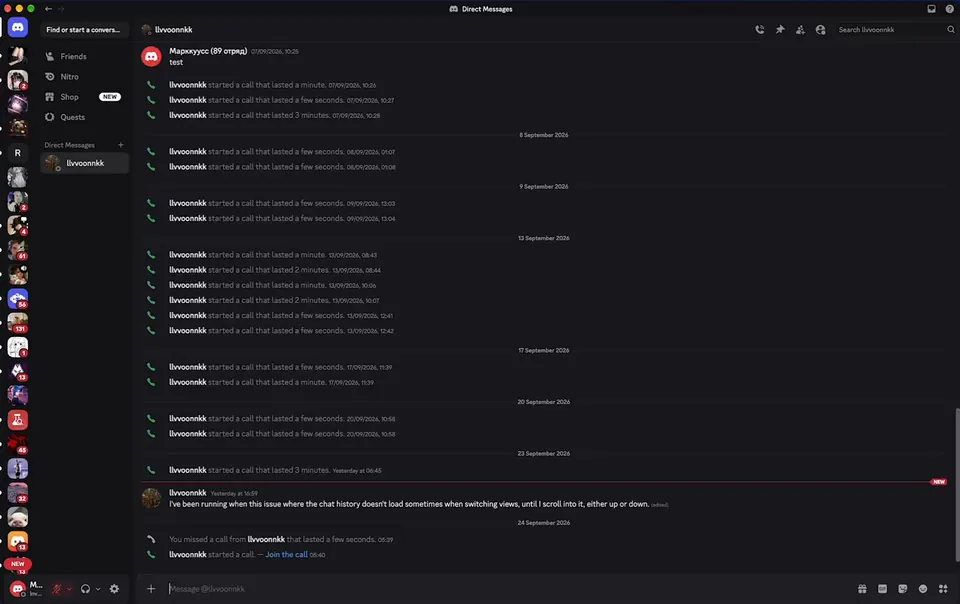Open Discord home direct messages icon
The width and height of the screenshot is (960, 604).
tap(18, 28)
